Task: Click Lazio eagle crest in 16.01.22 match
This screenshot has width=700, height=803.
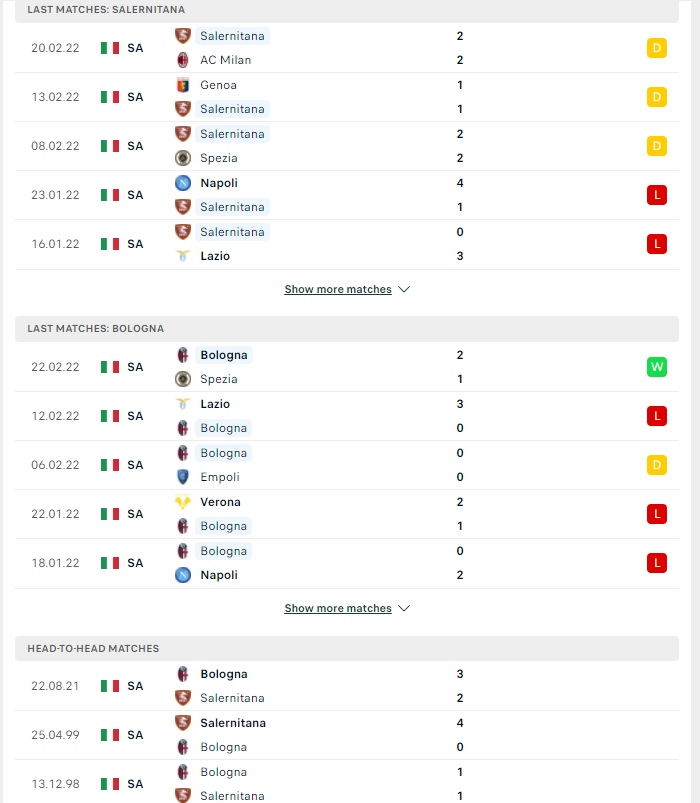Action: pos(183,256)
